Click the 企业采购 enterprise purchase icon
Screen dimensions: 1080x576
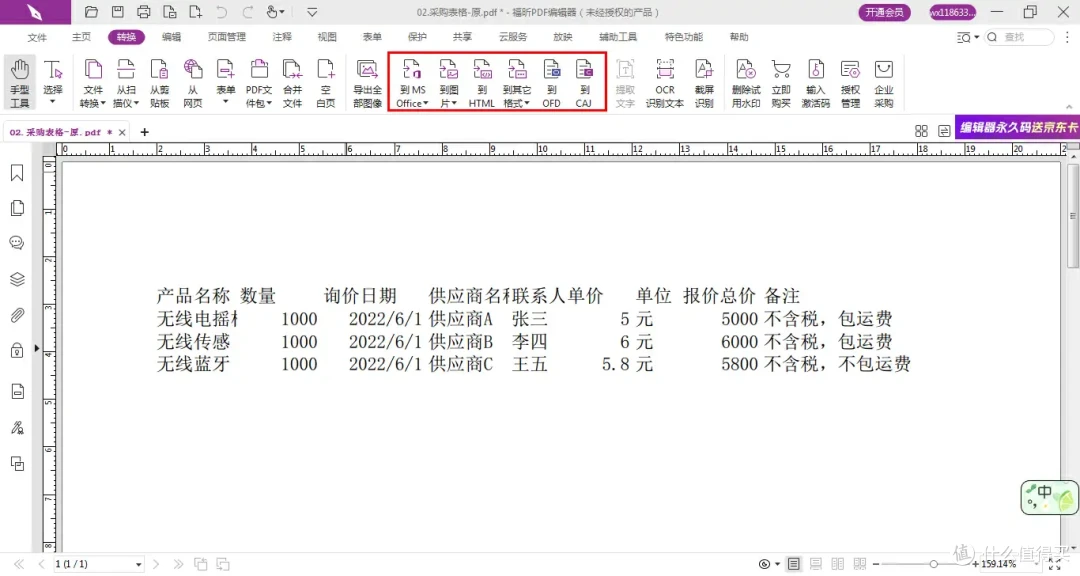[884, 70]
